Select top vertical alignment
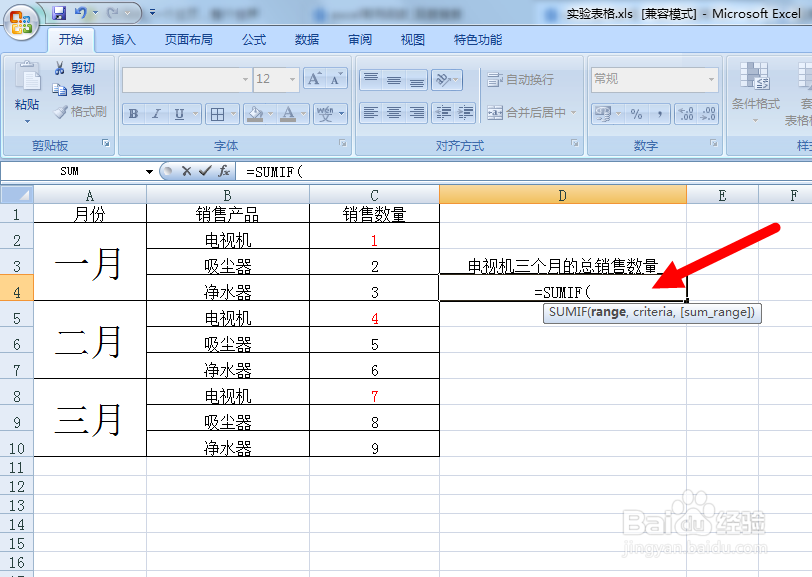 371,79
